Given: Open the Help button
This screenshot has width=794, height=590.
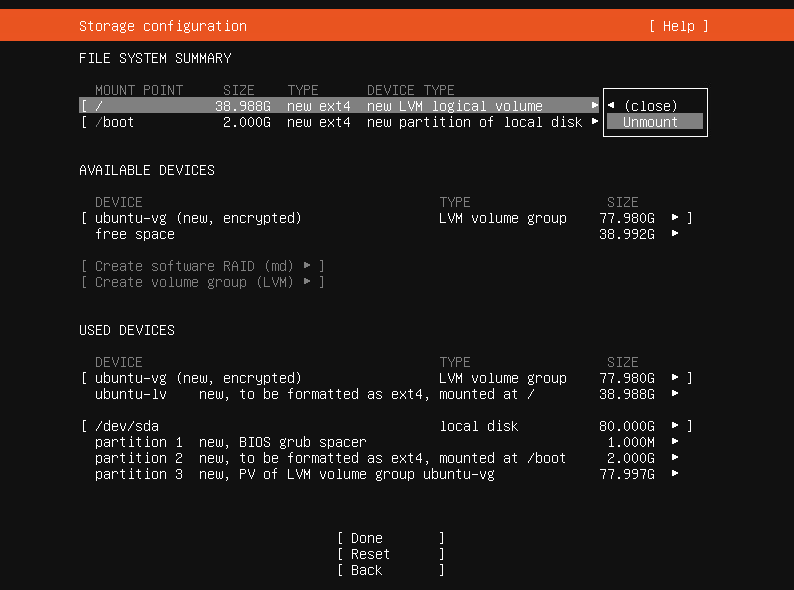Looking at the screenshot, I should click(678, 26).
